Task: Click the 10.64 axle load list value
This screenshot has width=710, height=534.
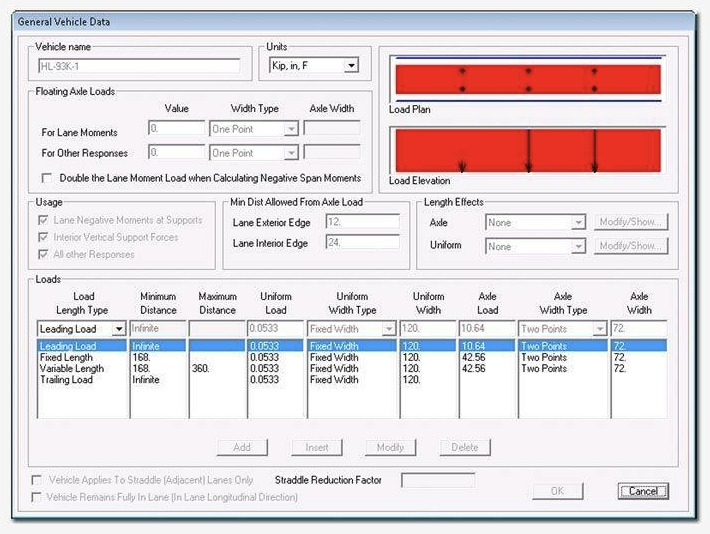Action: click(473, 346)
